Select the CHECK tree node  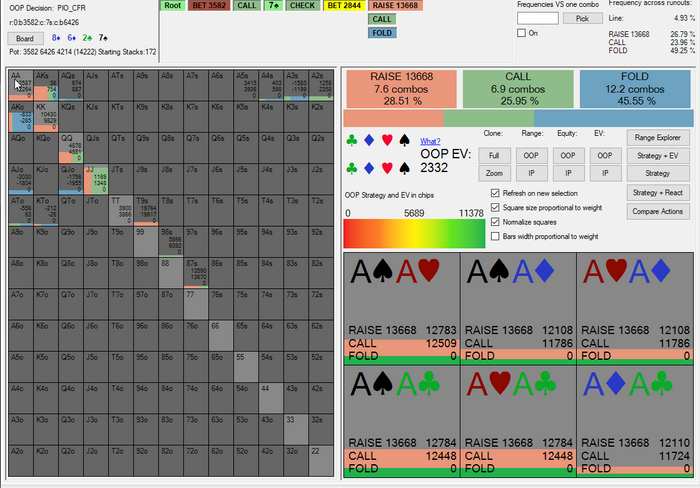click(302, 5)
